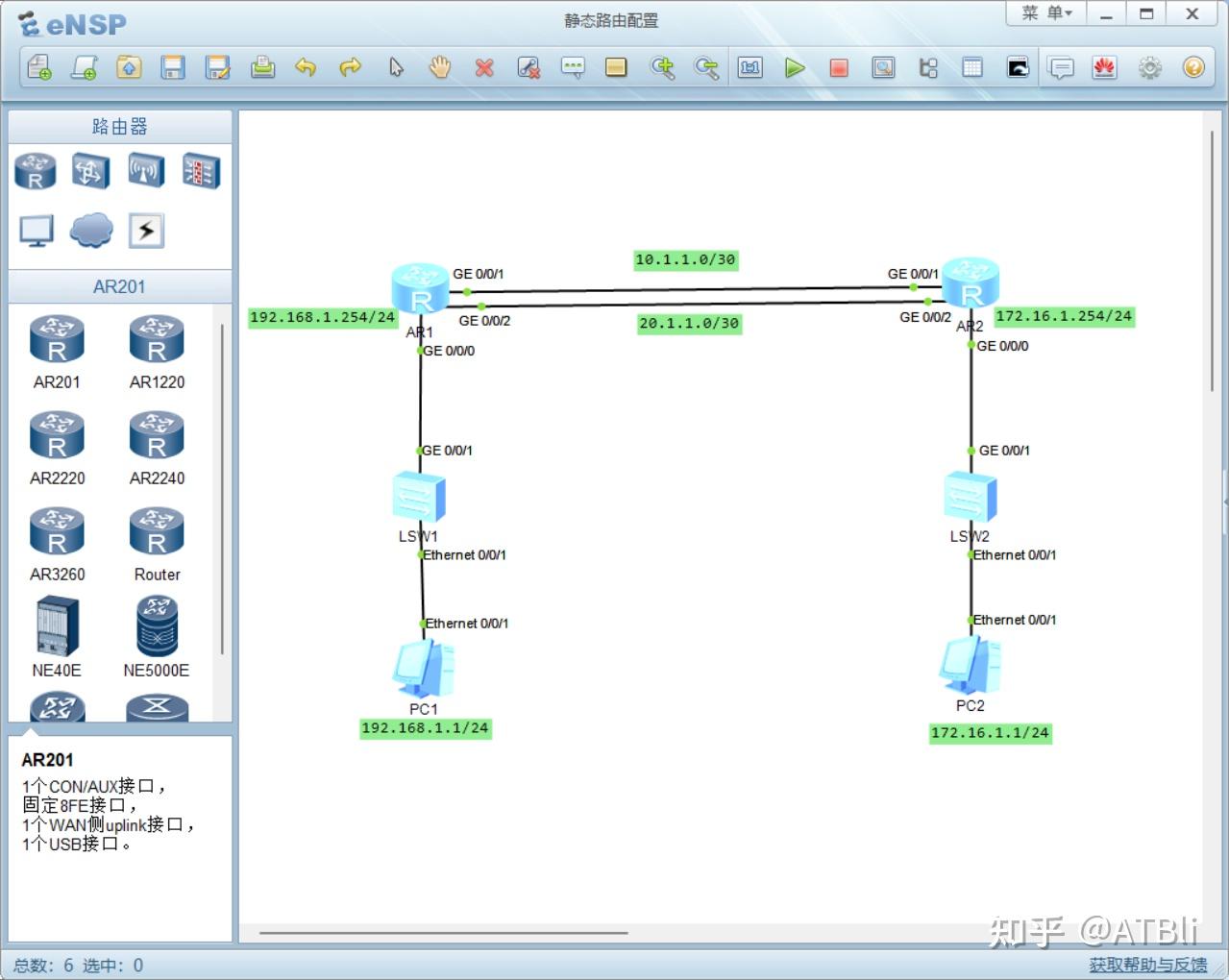
Task: Select the switch device category icon
Action: click(91, 172)
